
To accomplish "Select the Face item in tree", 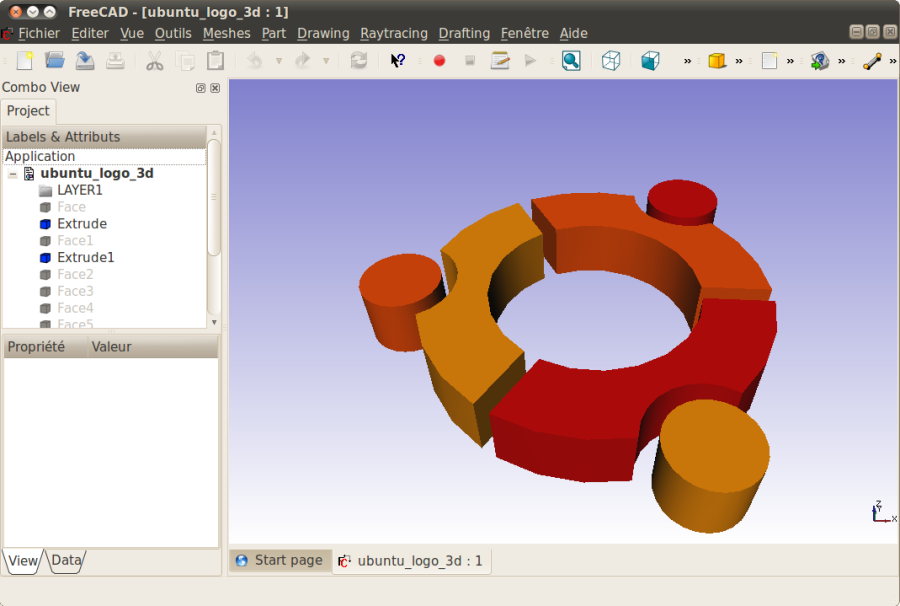I will [x=71, y=207].
